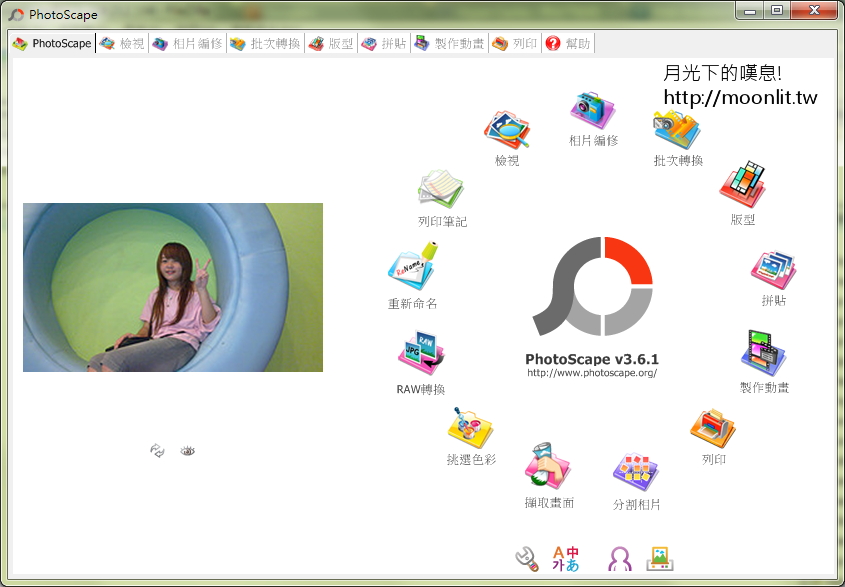845x587 pixels.
Task: Click the refresh arrows icon below the photo
Action: [157, 451]
